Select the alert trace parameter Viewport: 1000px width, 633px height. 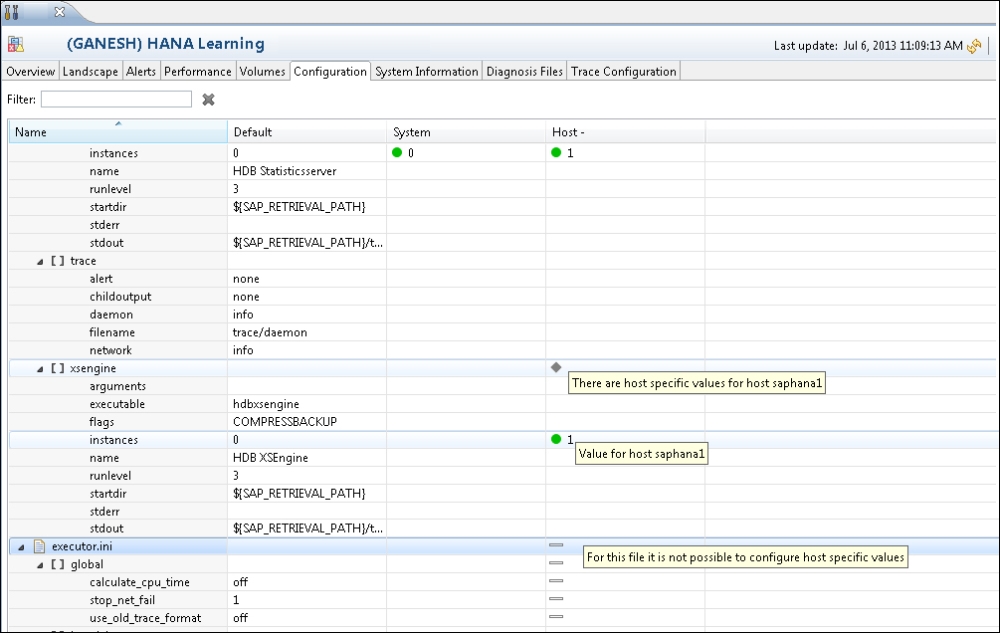click(504, 279)
